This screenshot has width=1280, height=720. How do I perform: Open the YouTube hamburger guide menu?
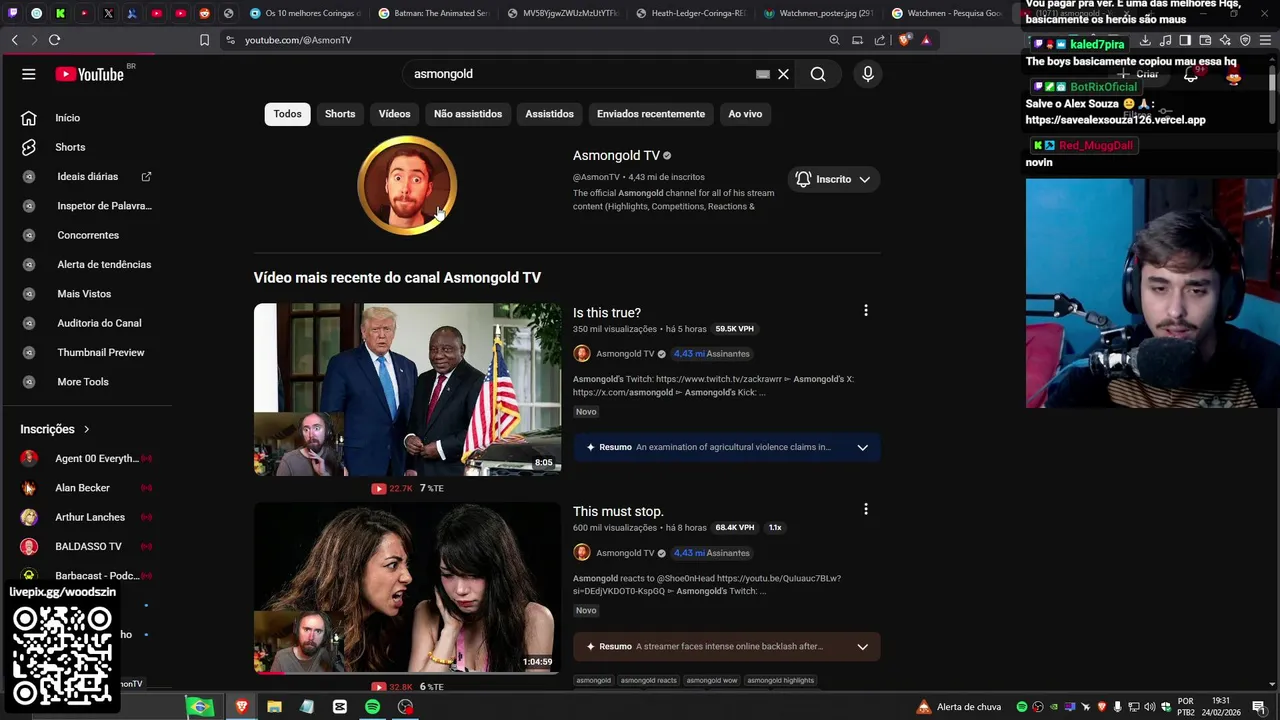(29, 74)
